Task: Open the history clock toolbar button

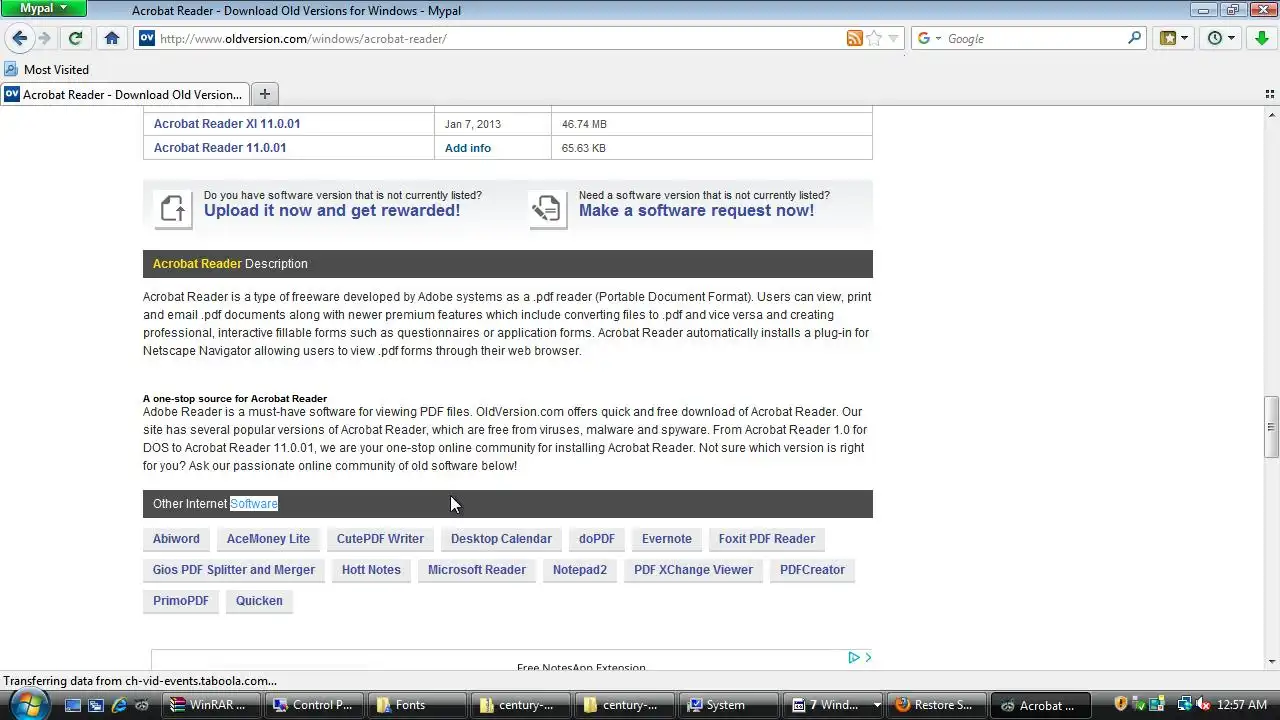Action: point(1221,38)
